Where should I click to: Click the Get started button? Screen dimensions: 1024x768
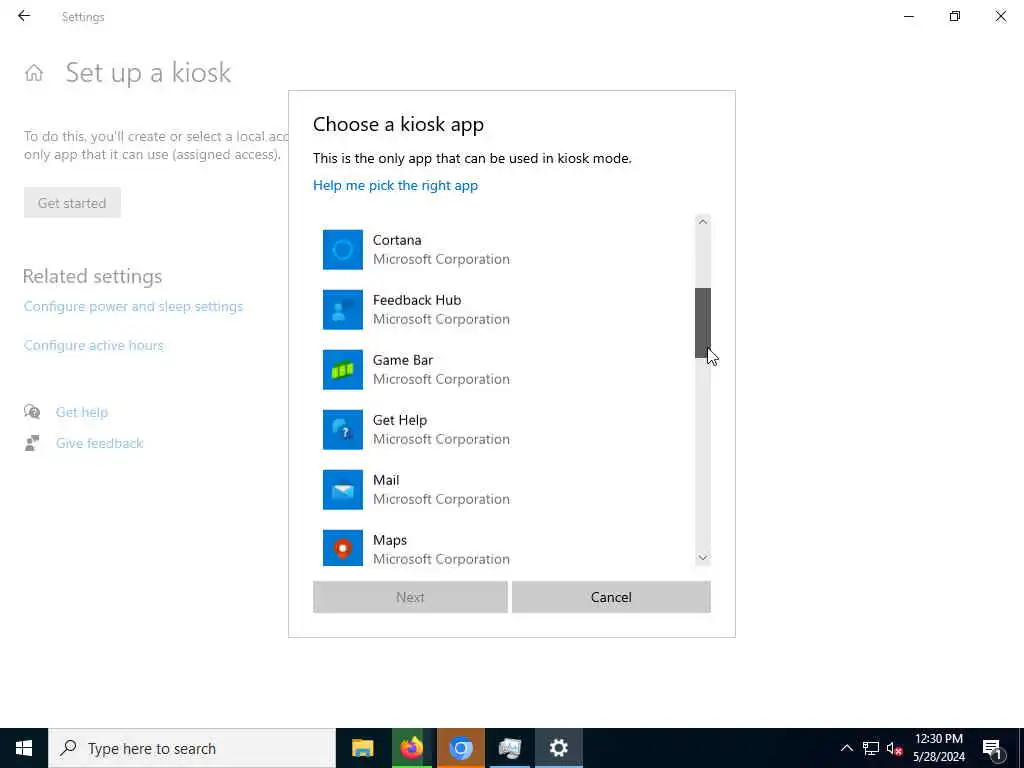(72, 202)
